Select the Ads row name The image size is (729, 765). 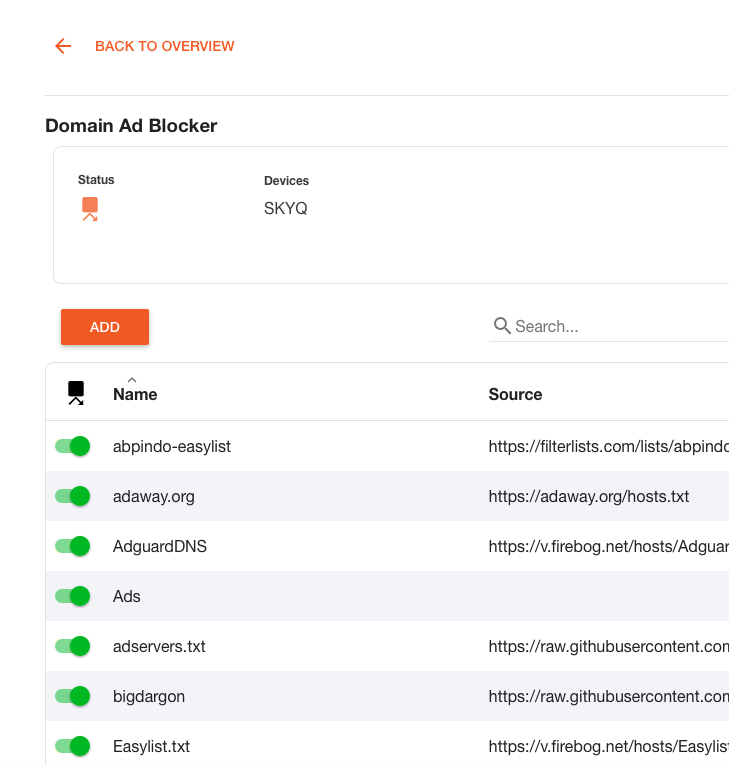pyautogui.click(x=127, y=596)
